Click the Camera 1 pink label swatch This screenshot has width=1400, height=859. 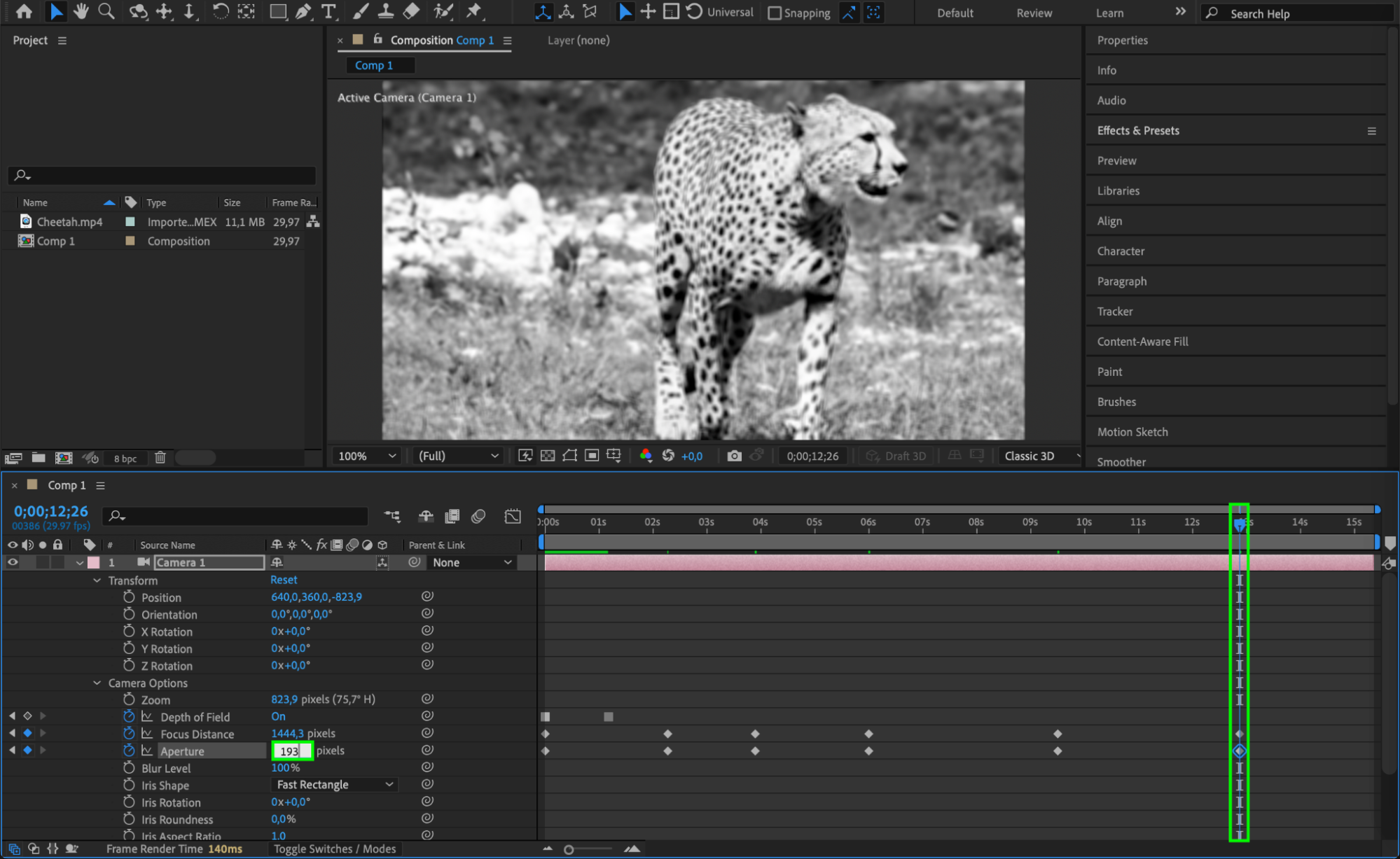93,562
